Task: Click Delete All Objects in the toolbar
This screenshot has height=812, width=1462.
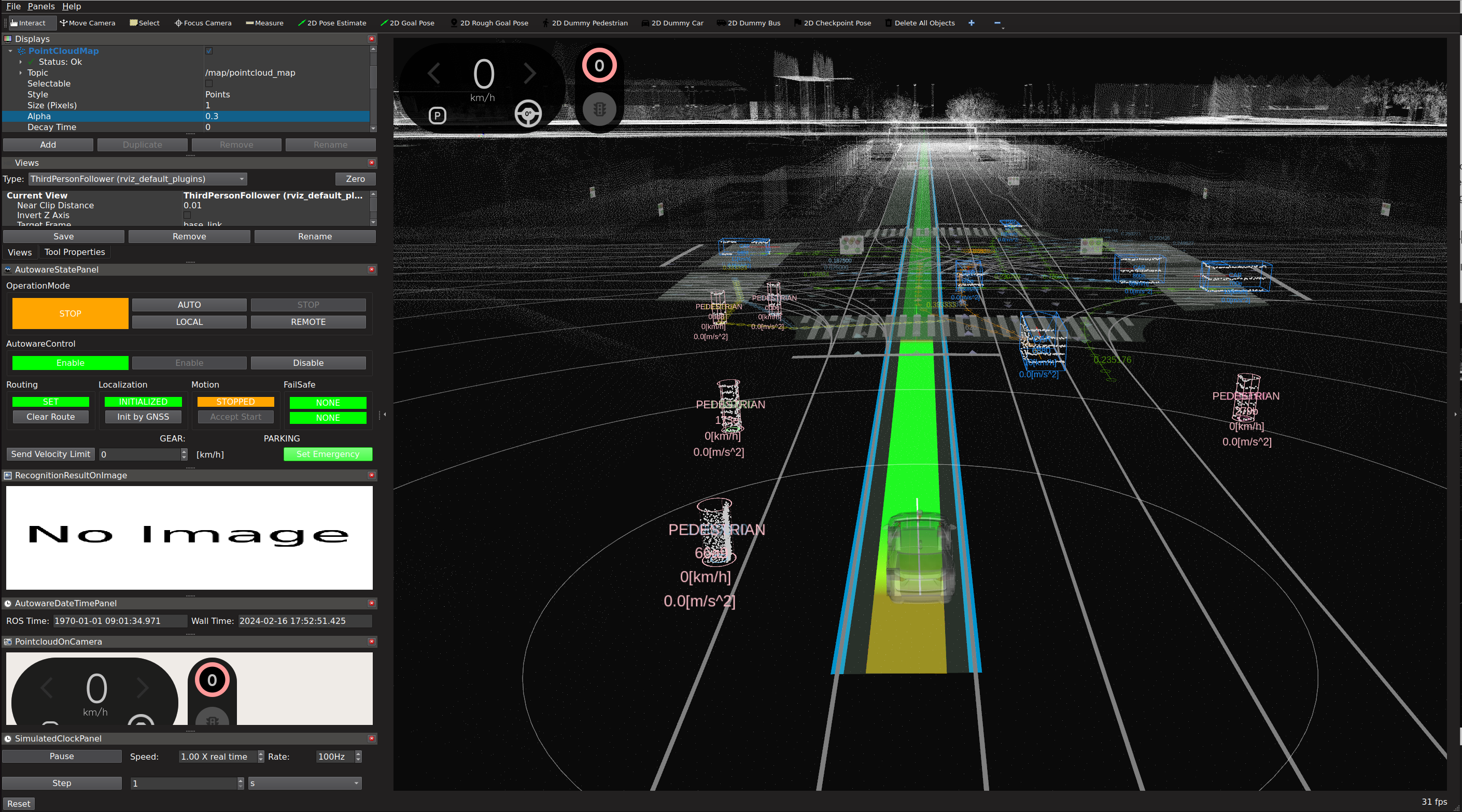Action: tap(921, 23)
